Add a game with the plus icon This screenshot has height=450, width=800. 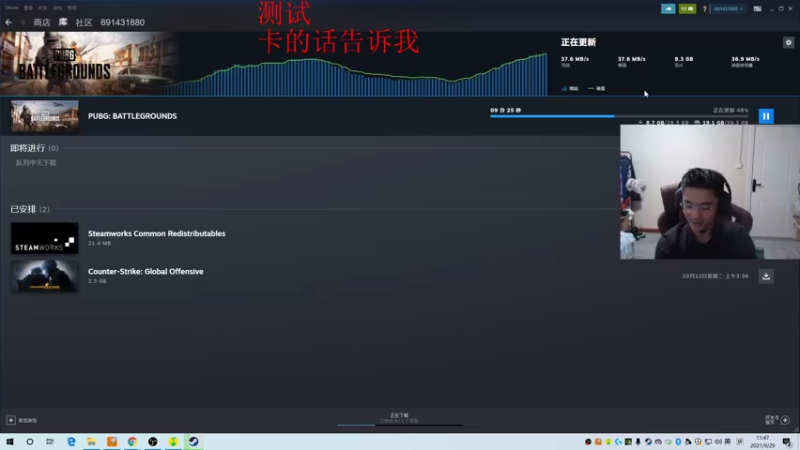click(x=11, y=420)
